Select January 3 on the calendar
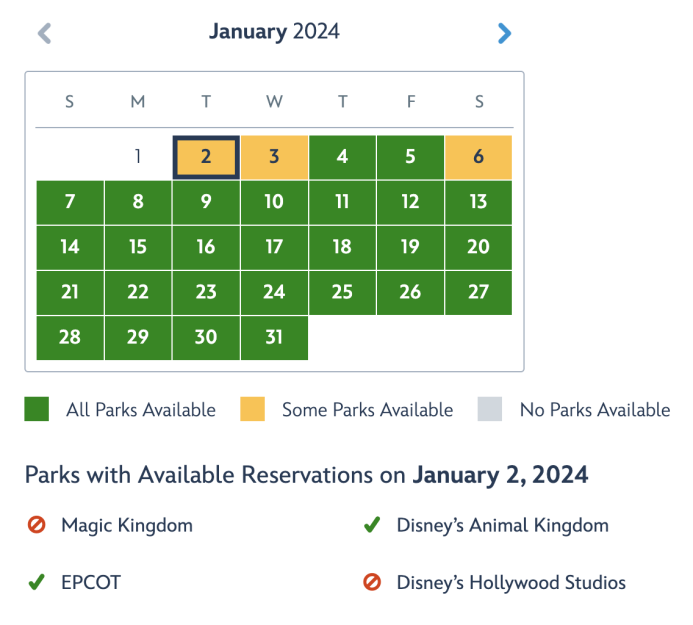693x625 pixels. click(x=274, y=157)
